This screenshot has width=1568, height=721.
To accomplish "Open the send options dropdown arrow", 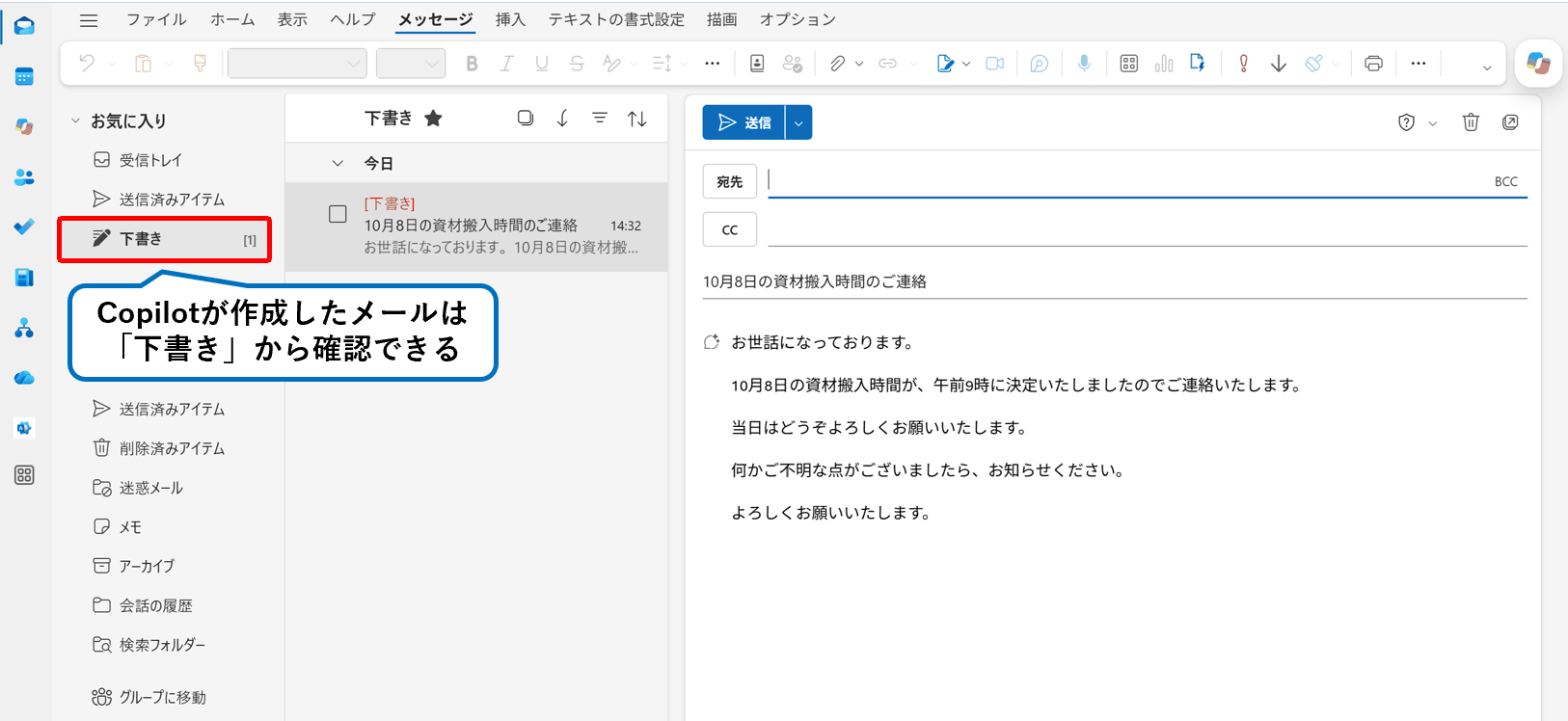I will pyautogui.click(x=798, y=122).
